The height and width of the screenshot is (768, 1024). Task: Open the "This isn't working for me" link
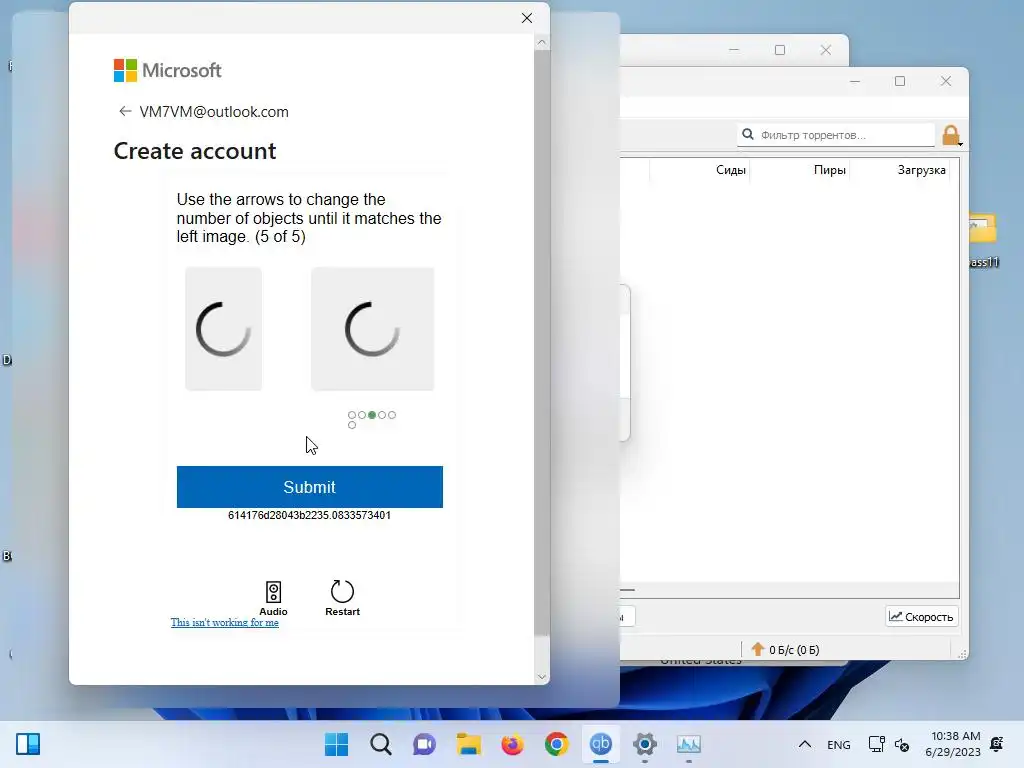[225, 622]
